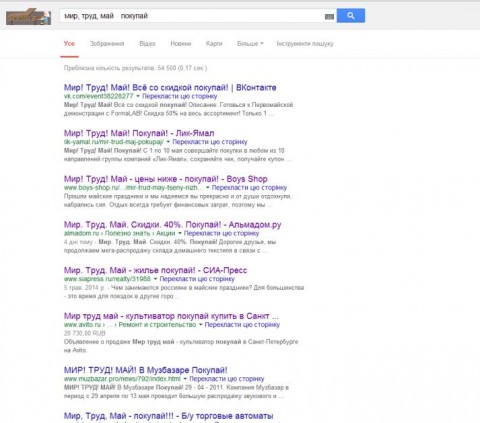
Task: Open Інструменти пошуку options
Action: pyautogui.click(x=305, y=44)
